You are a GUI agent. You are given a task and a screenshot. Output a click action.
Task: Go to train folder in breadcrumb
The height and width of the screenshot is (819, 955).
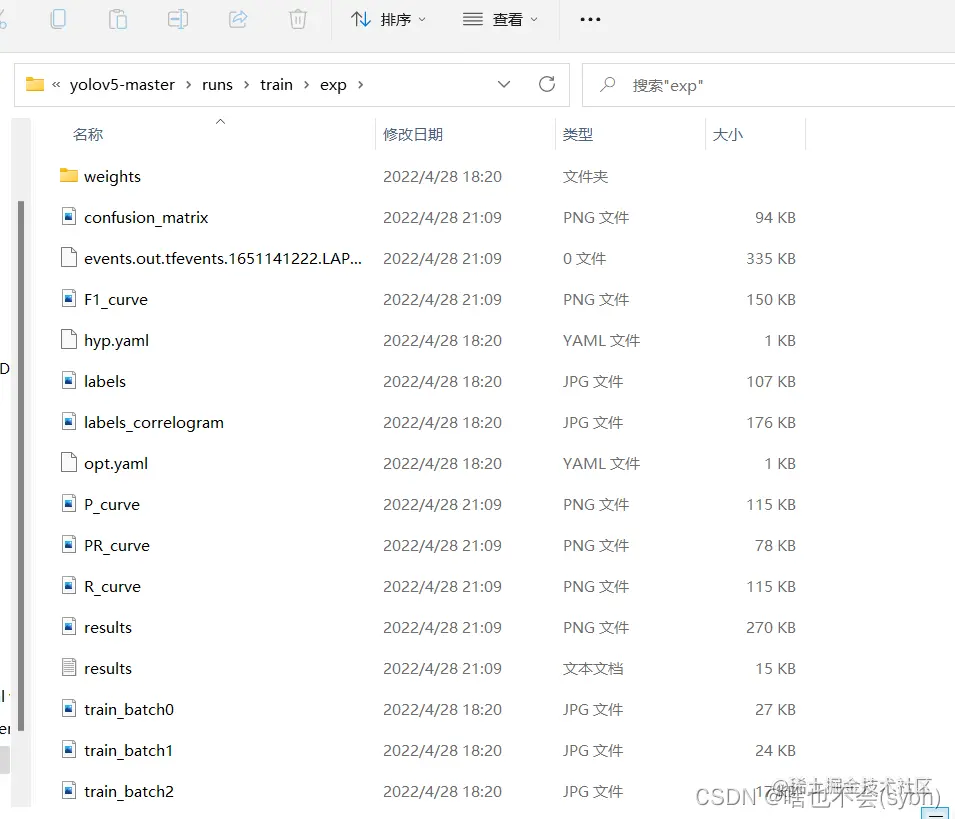click(x=277, y=85)
